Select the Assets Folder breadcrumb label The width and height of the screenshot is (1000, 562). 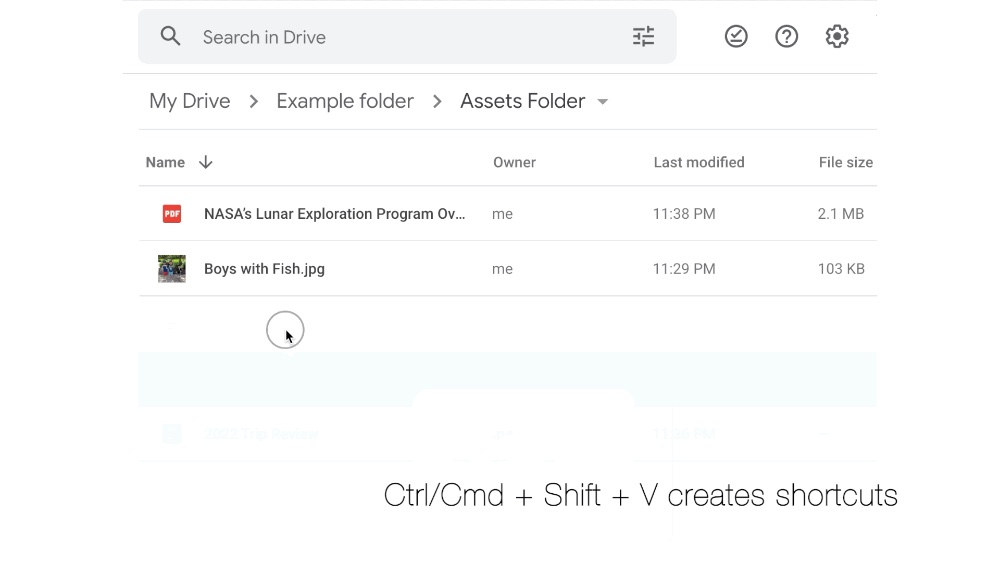pos(522,101)
